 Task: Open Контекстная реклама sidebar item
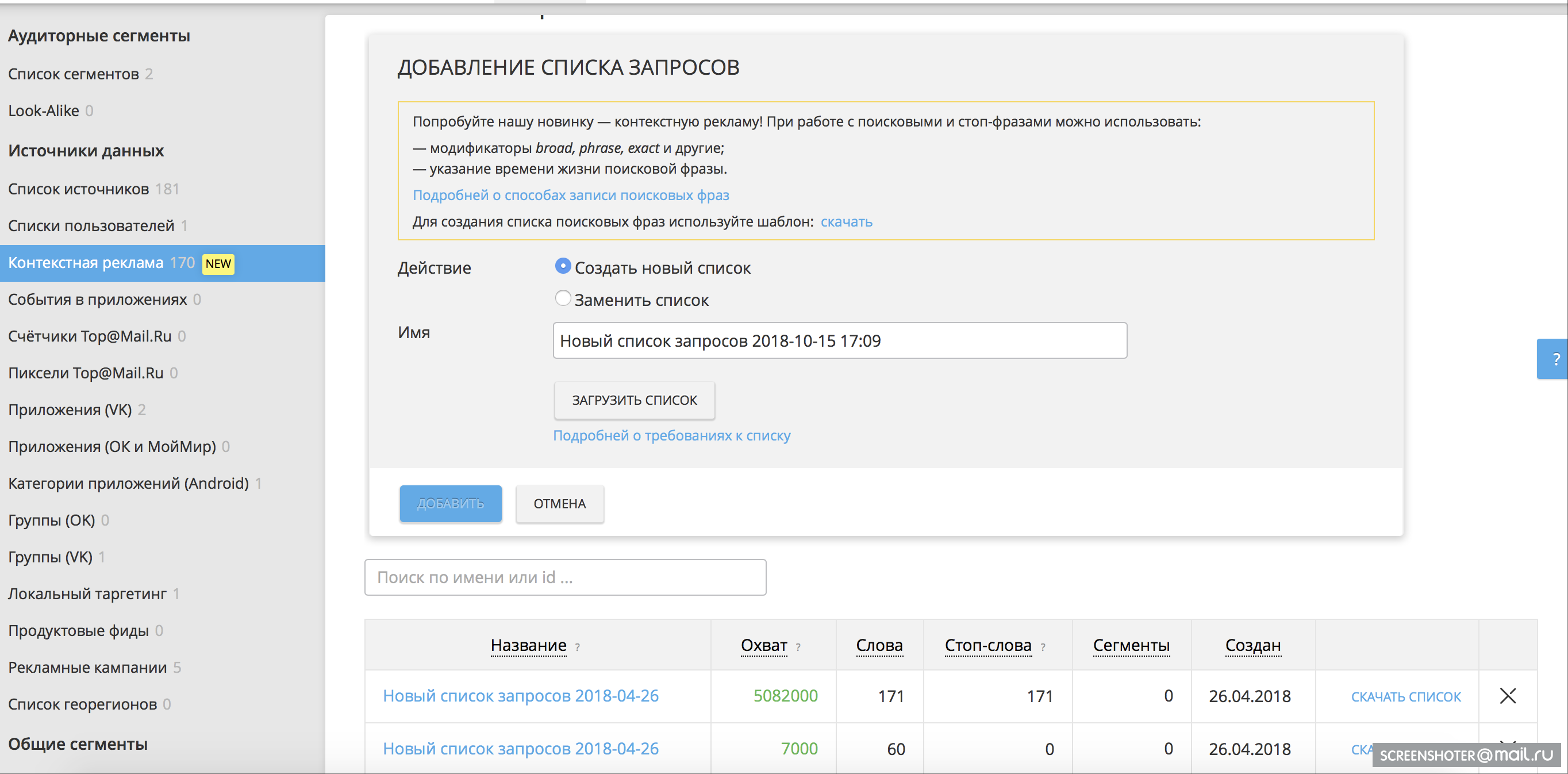coord(86,262)
